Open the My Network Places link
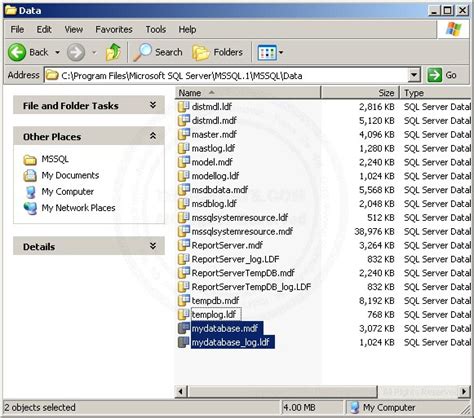 [x=78, y=208]
